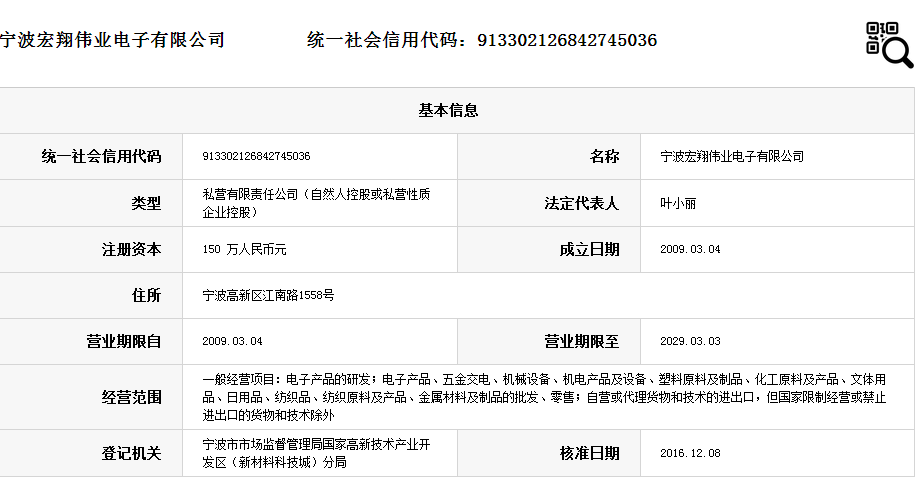Viewport: 921px width, 479px height.
Task: Click the 类型 label cell
Action: click(146, 203)
